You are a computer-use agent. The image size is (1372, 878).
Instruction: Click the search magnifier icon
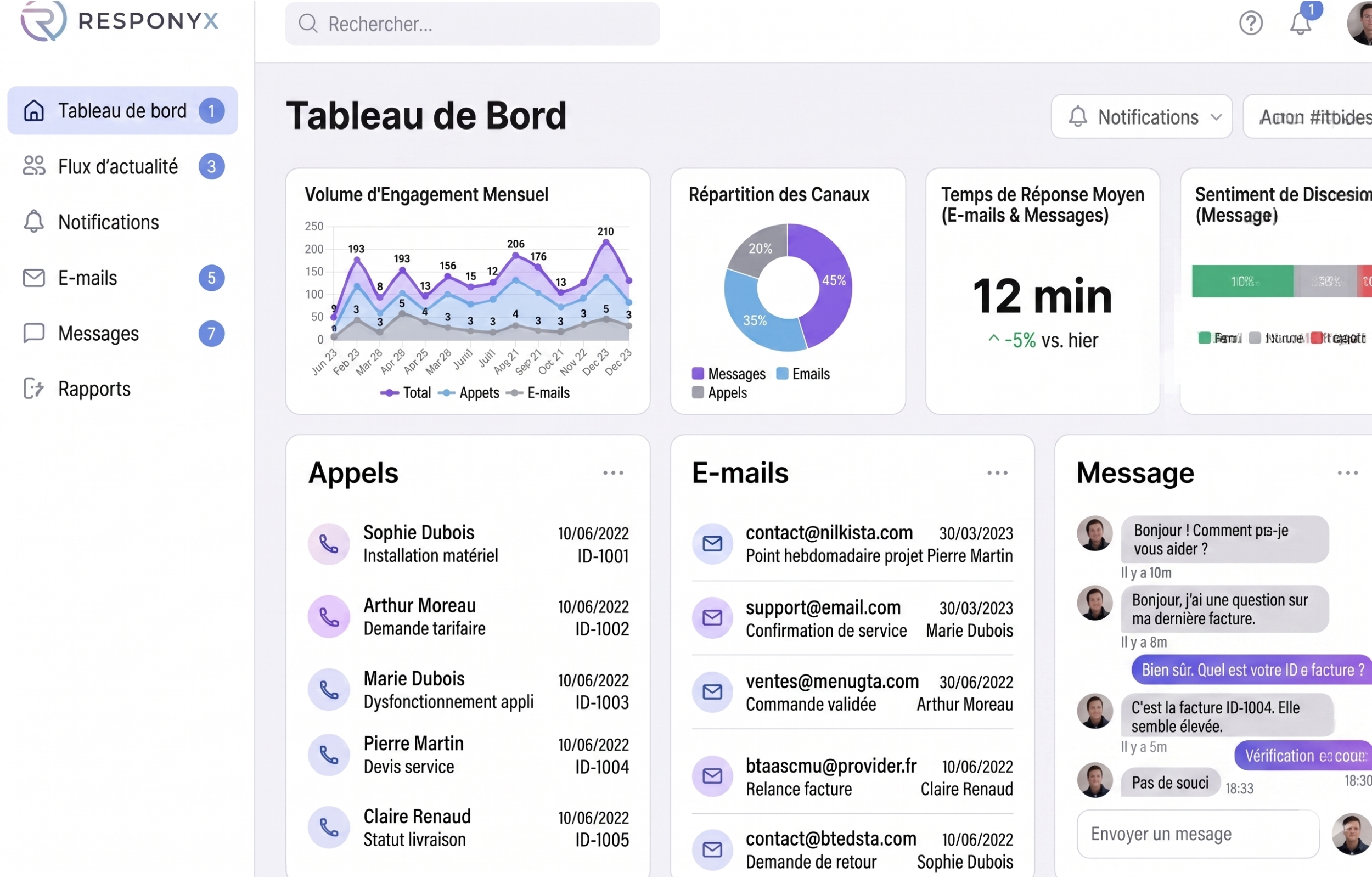click(308, 24)
